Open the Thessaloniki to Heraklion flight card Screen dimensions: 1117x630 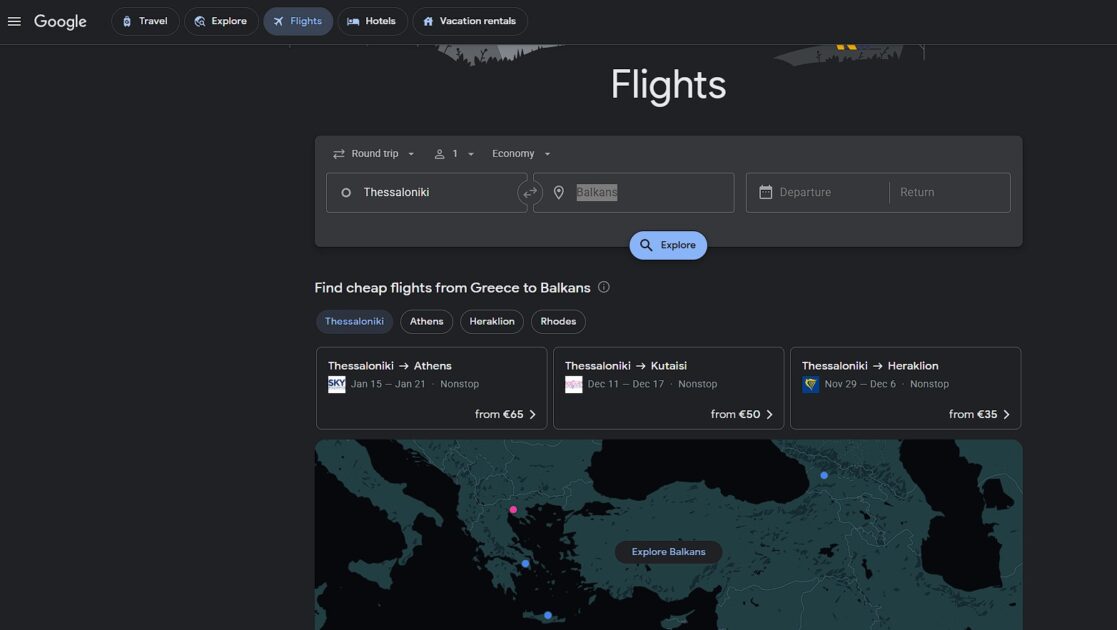905,388
